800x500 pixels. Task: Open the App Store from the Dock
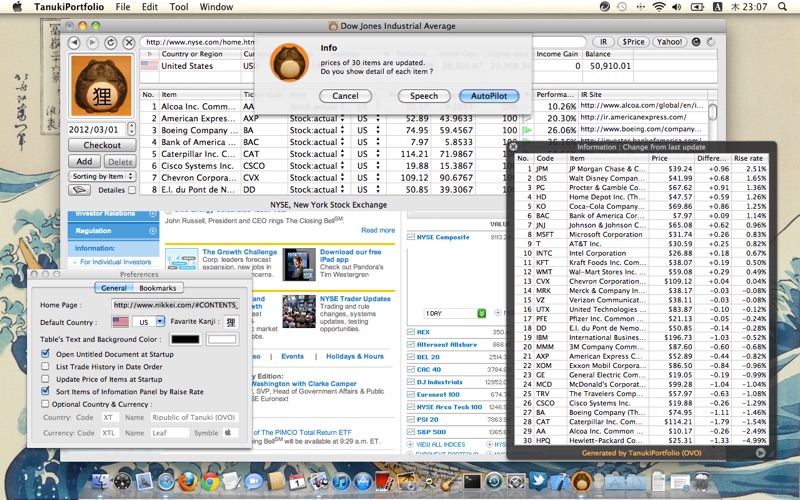click(x=363, y=482)
